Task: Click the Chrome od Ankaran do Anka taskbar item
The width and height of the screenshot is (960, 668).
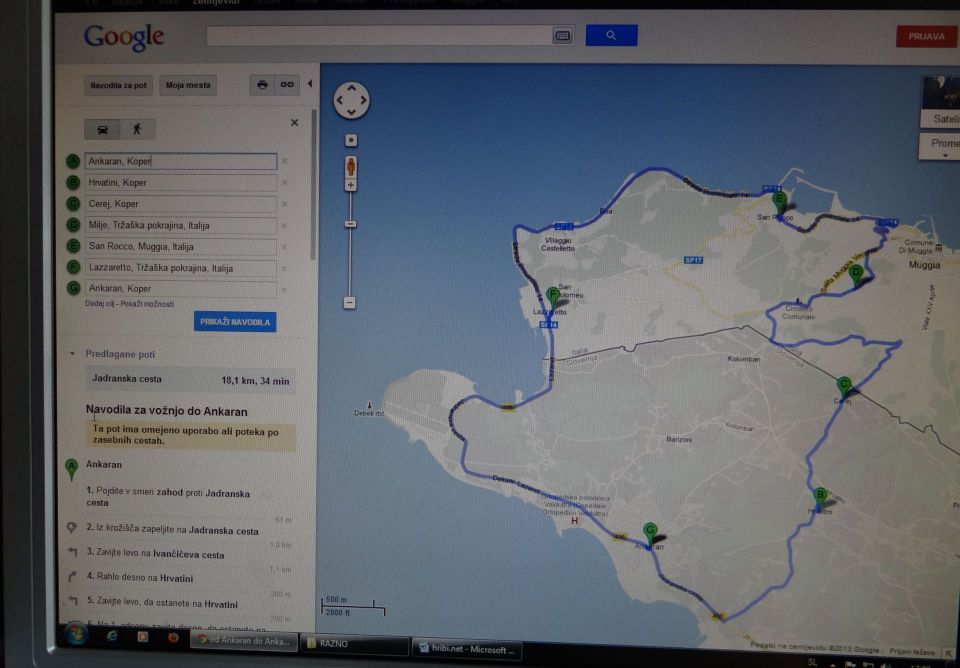Action: click(x=244, y=641)
